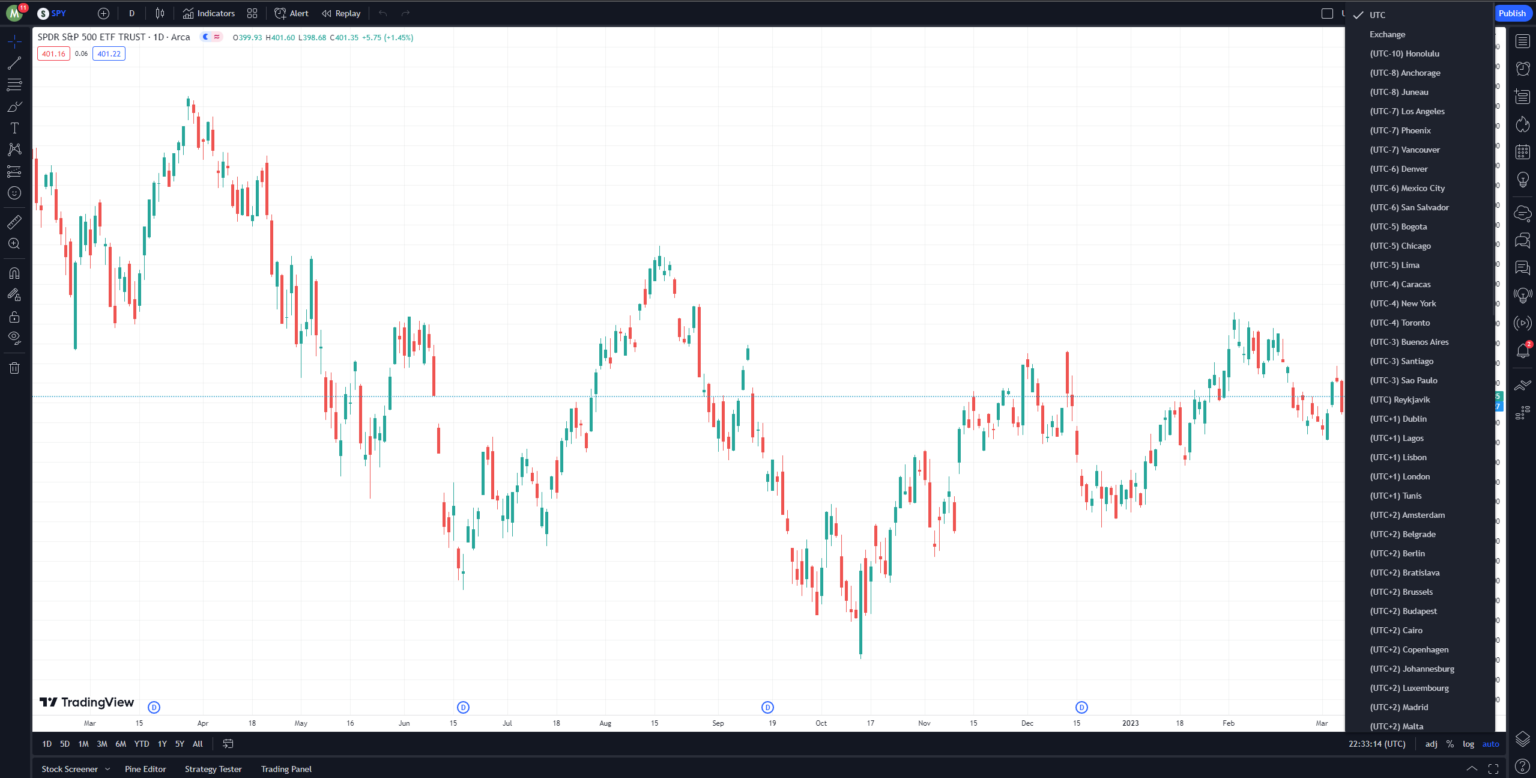Click the Publish button
The width and height of the screenshot is (1536, 778).
(x=1511, y=13)
